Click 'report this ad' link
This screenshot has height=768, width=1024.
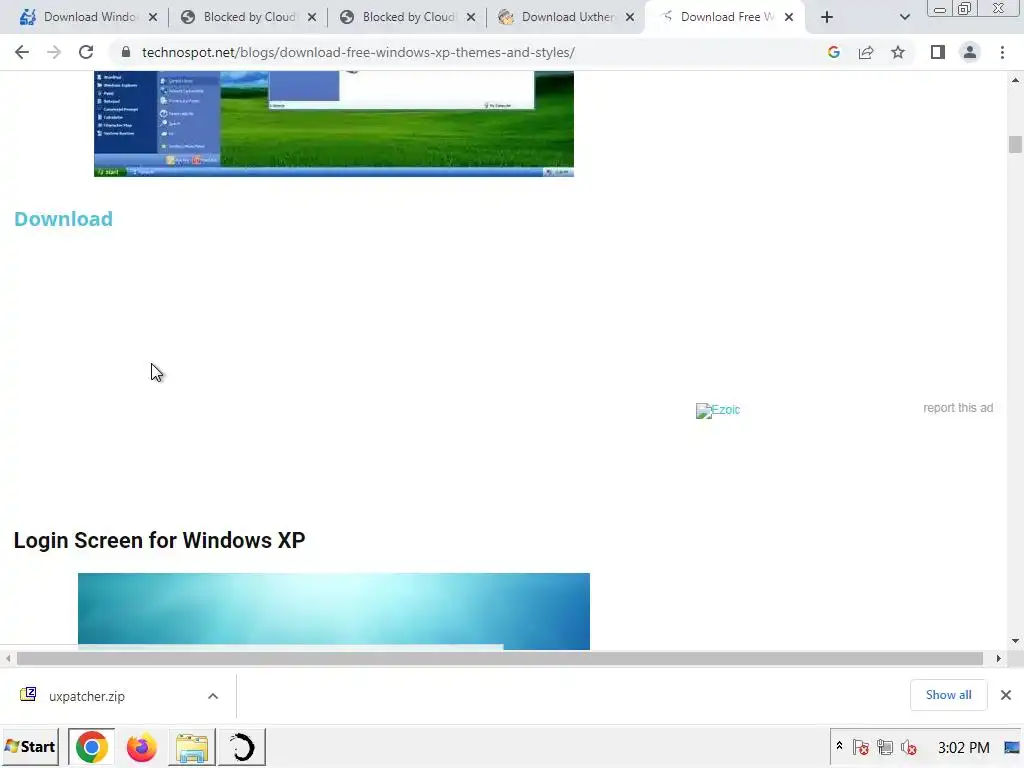958,408
